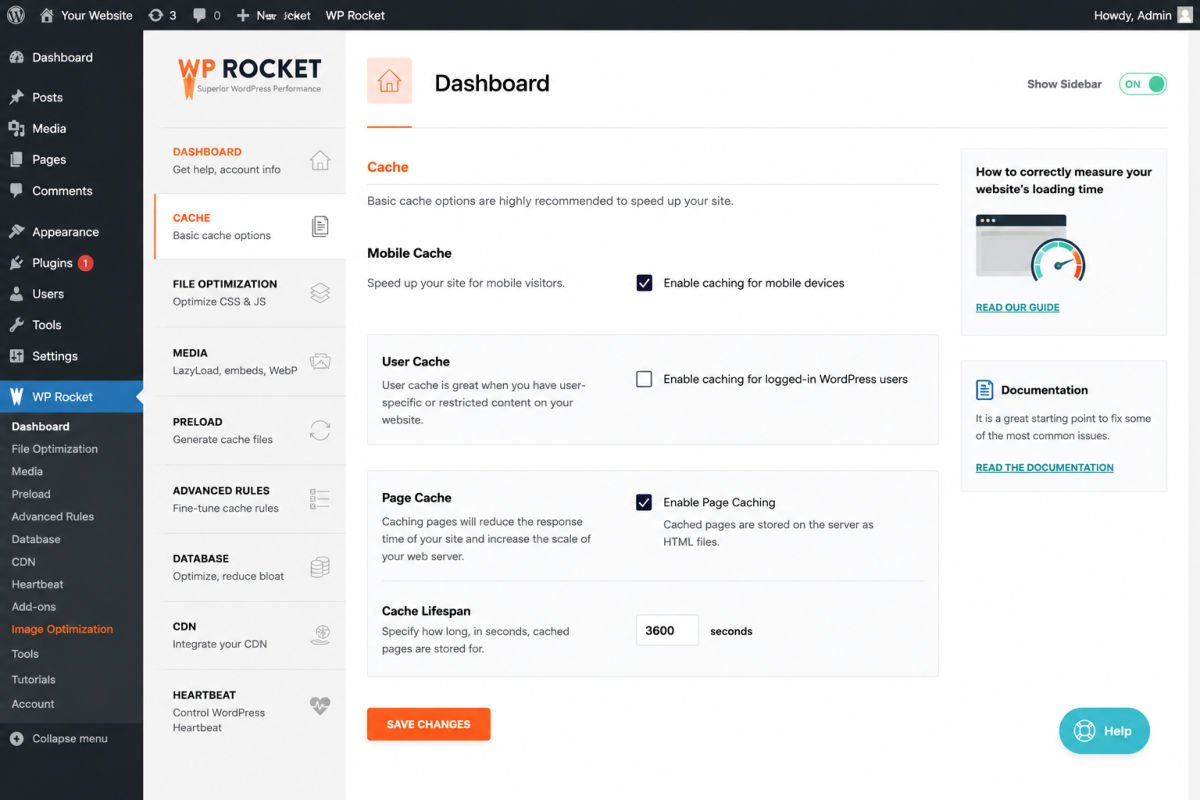The height and width of the screenshot is (800, 1200).
Task: Click the "User Cache" heading
Action: 416,361
